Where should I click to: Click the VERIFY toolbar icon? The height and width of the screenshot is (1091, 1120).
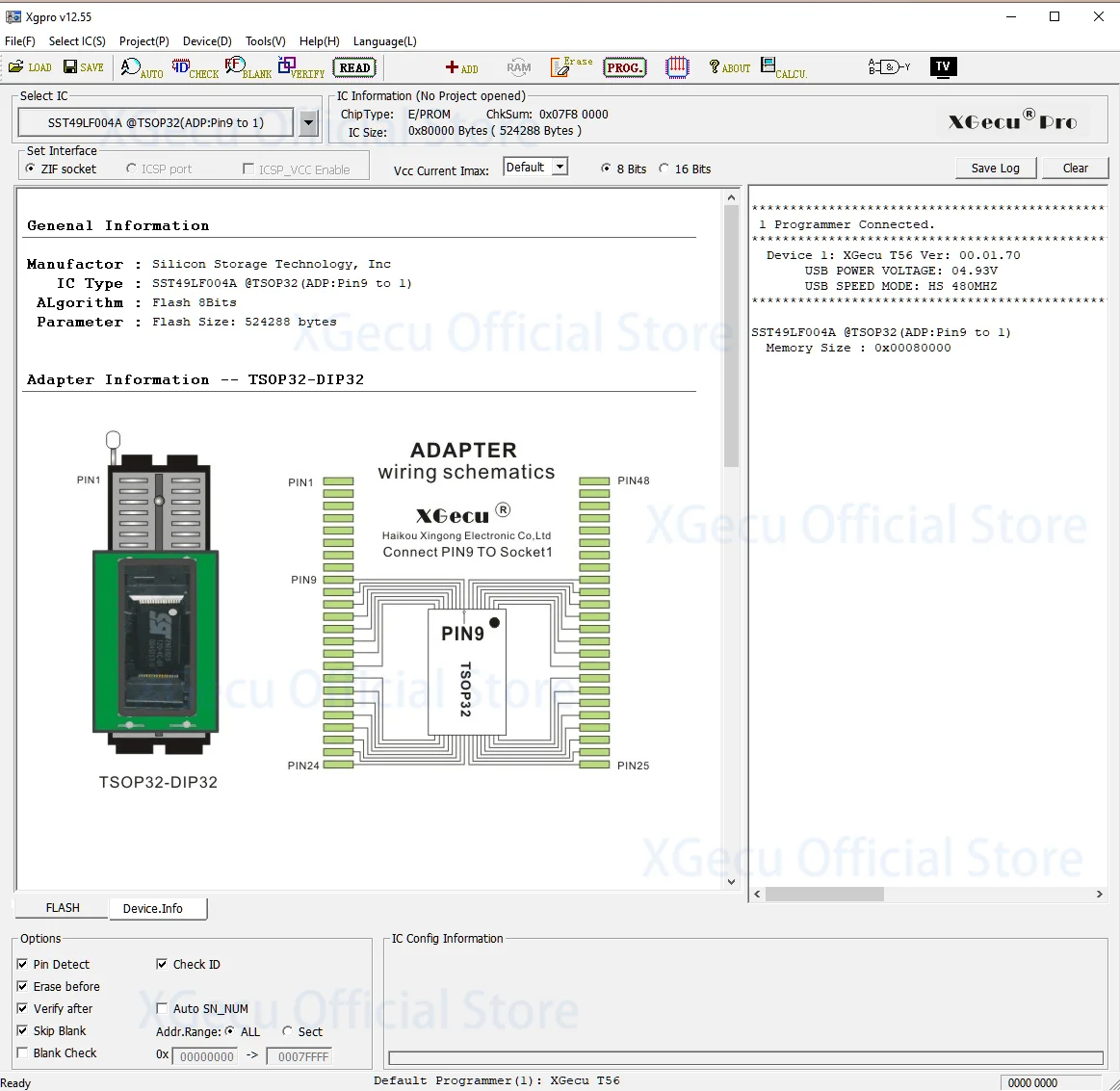point(300,67)
